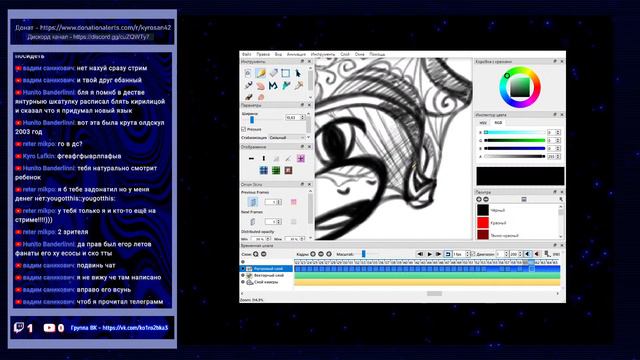640x360 pixels.
Task: Choose the rectangular Select tool
Action: pos(285,73)
